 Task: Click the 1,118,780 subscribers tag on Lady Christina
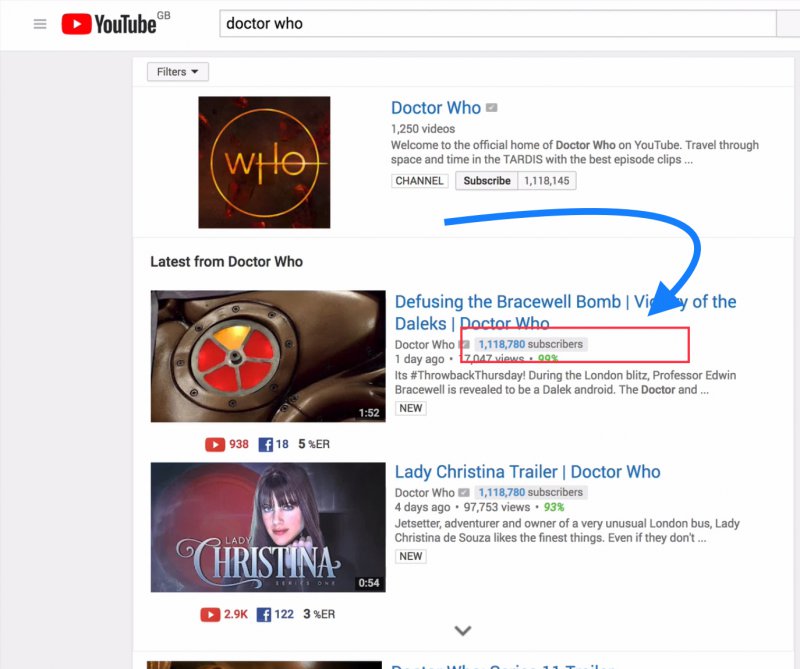pos(530,493)
